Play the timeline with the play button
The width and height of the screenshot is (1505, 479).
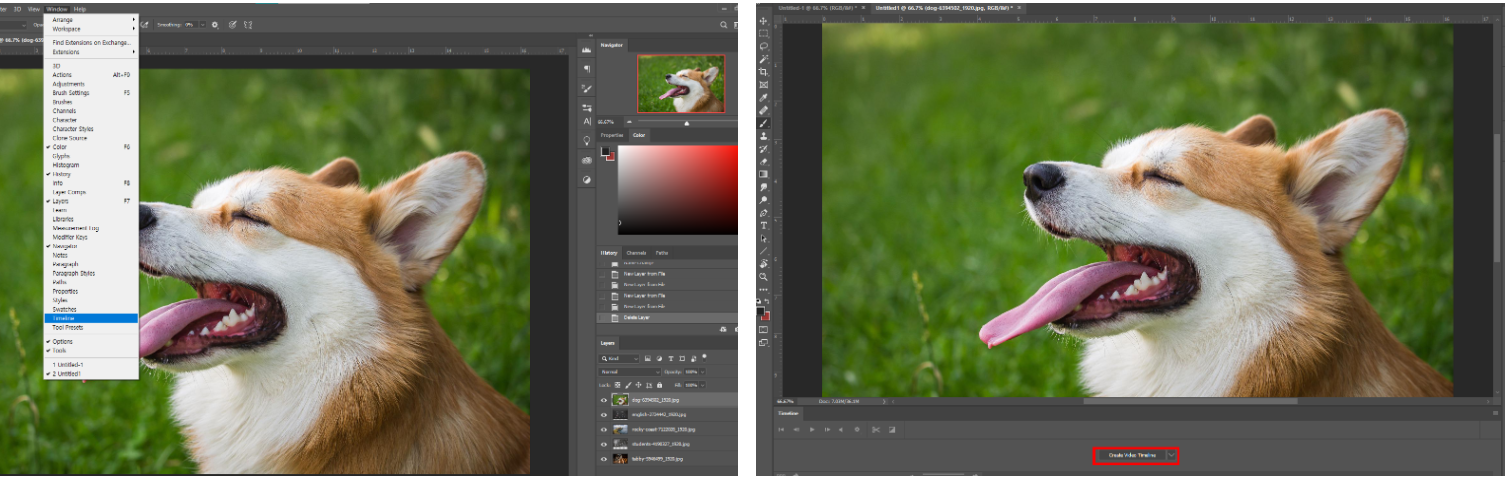812,430
